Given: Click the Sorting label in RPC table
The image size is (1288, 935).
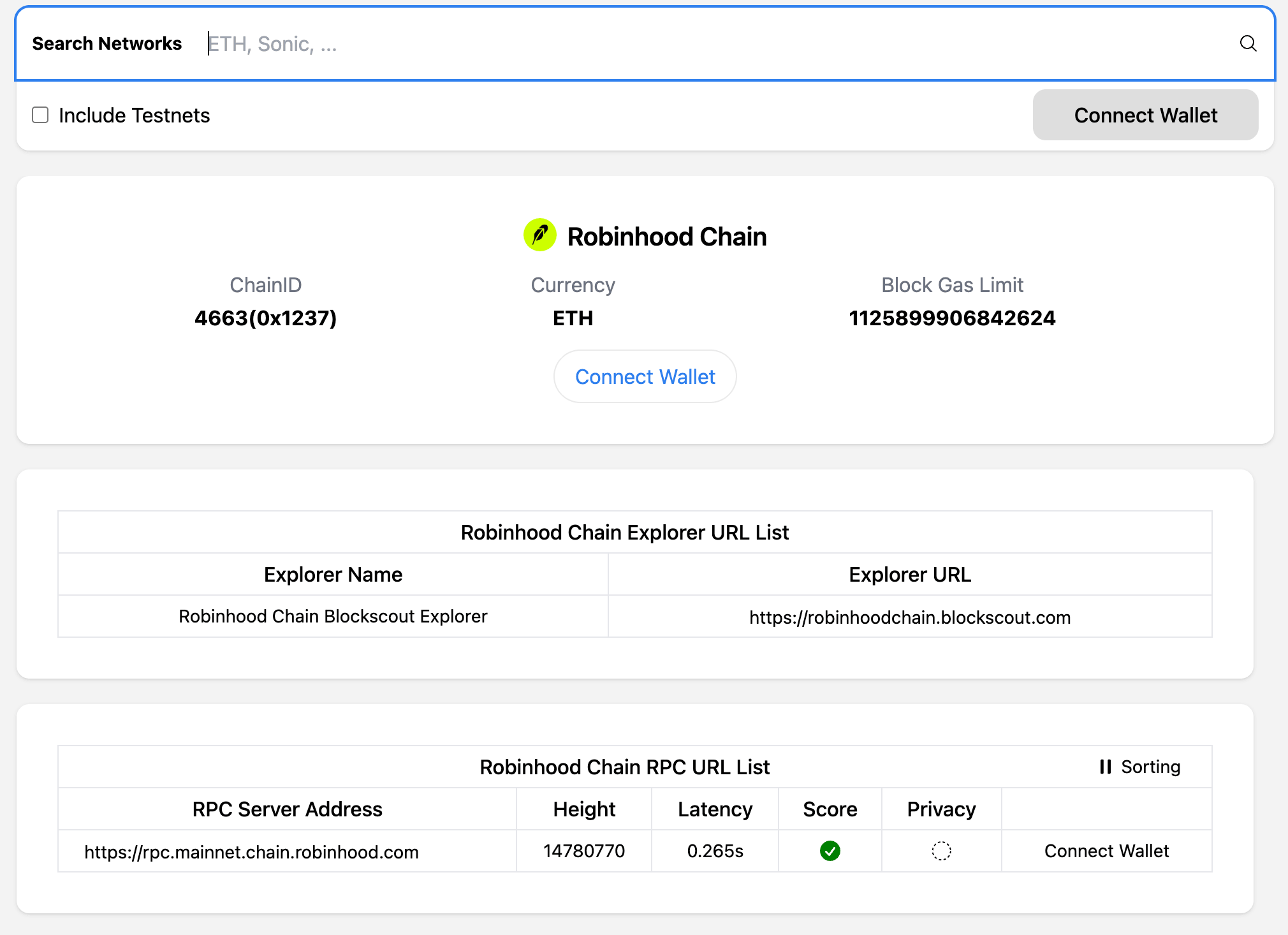Looking at the screenshot, I should [1150, 767].
